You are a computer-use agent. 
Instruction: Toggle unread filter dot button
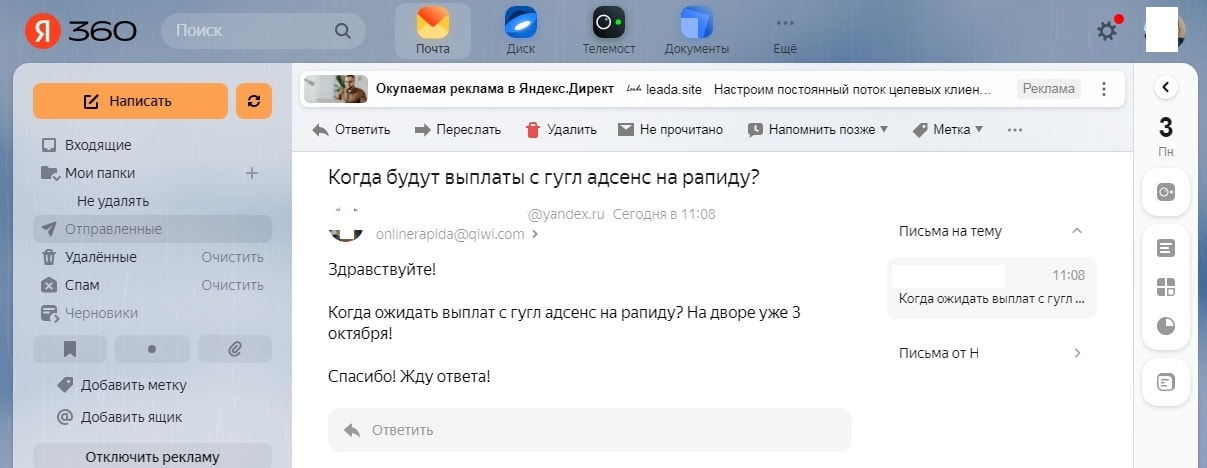[x=152, y=349]
